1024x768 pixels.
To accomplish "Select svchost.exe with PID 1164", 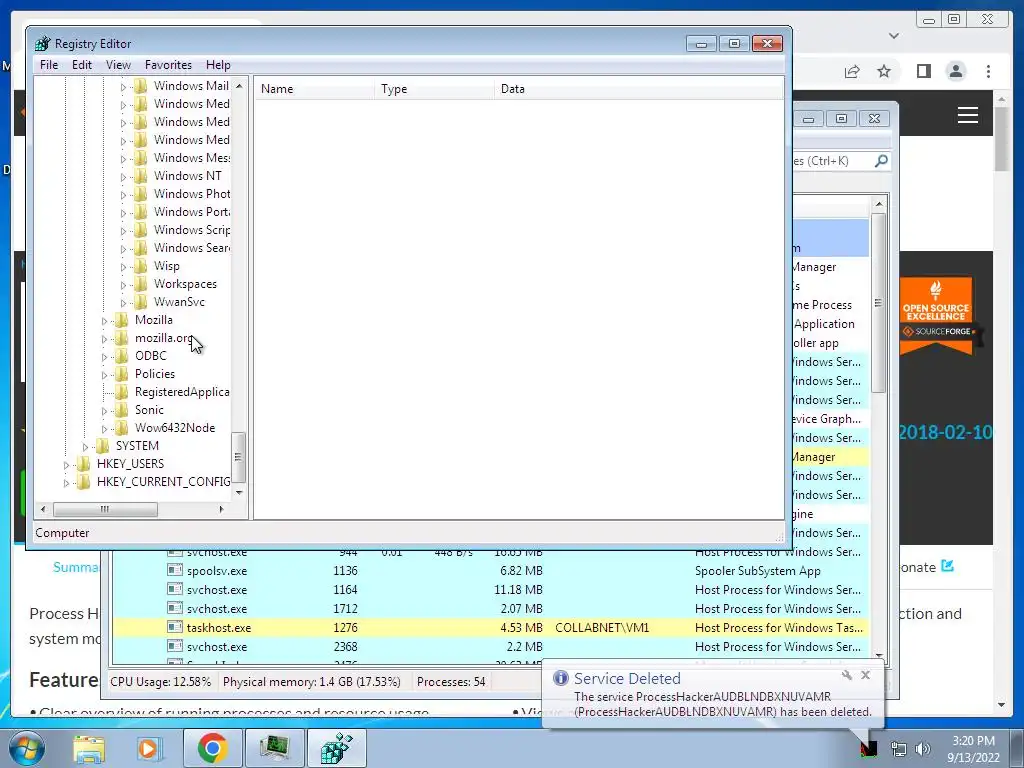I will (490, 590).
